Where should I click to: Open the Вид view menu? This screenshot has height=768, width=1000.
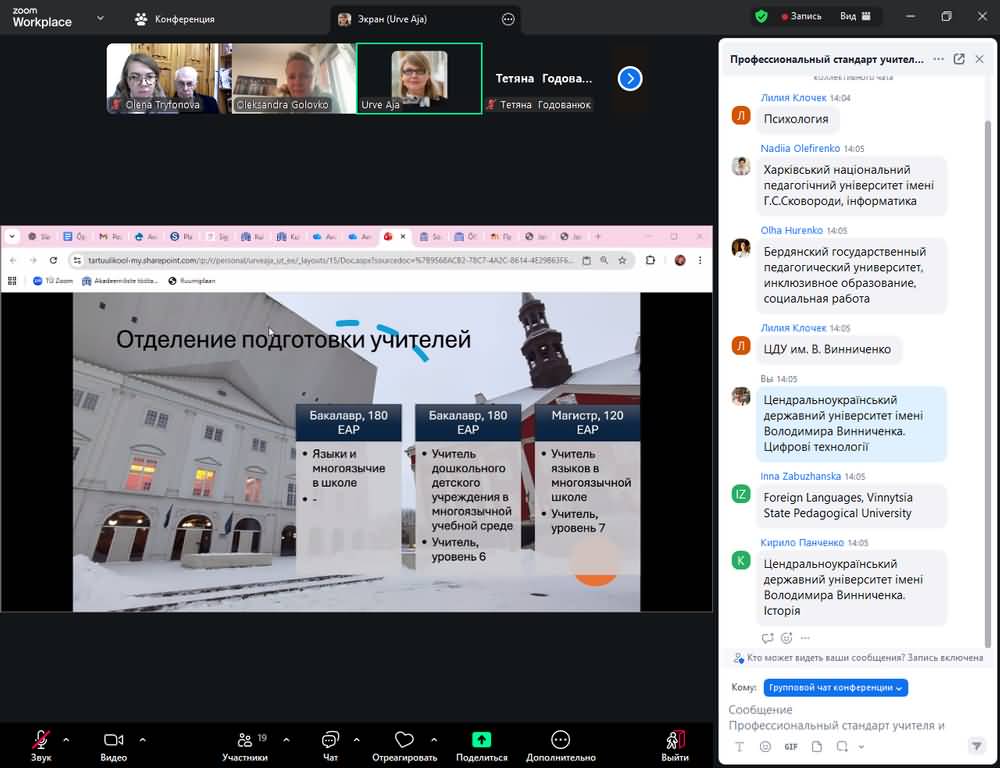point(854,17)
